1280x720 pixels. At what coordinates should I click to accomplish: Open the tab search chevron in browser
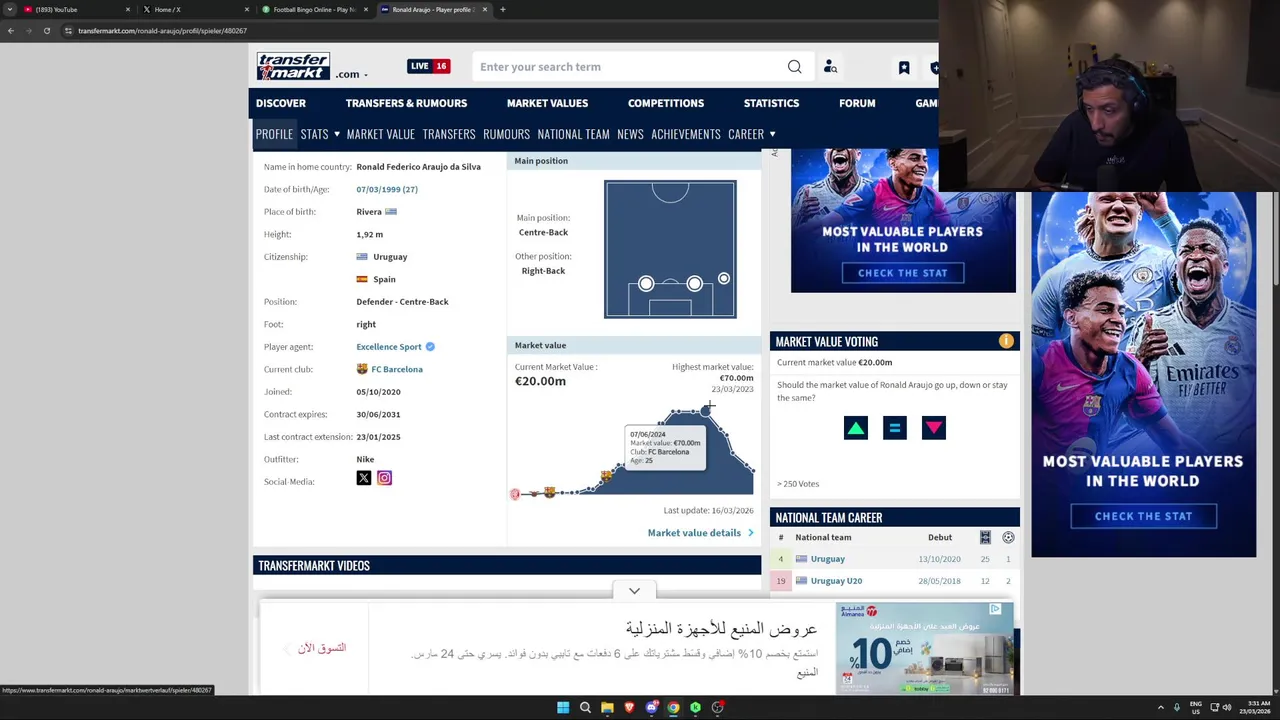point(10,10)
